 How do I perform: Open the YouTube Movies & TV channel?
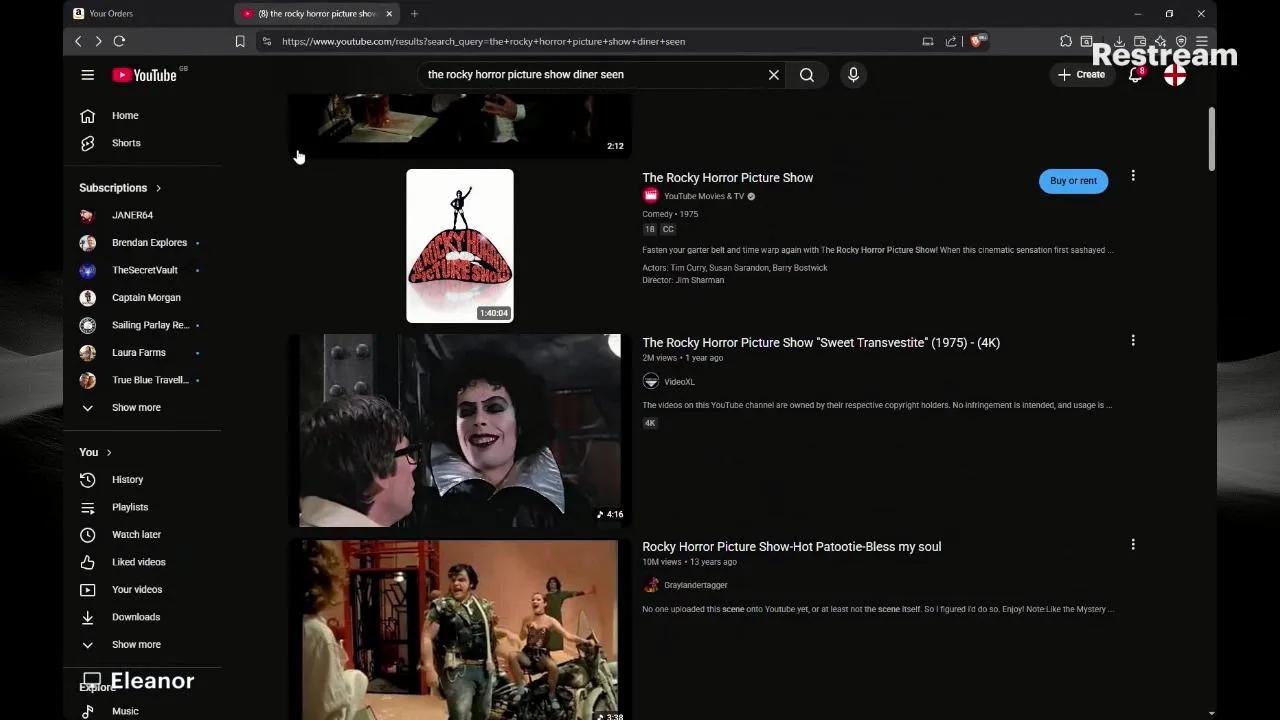click(x=704, y=196)
